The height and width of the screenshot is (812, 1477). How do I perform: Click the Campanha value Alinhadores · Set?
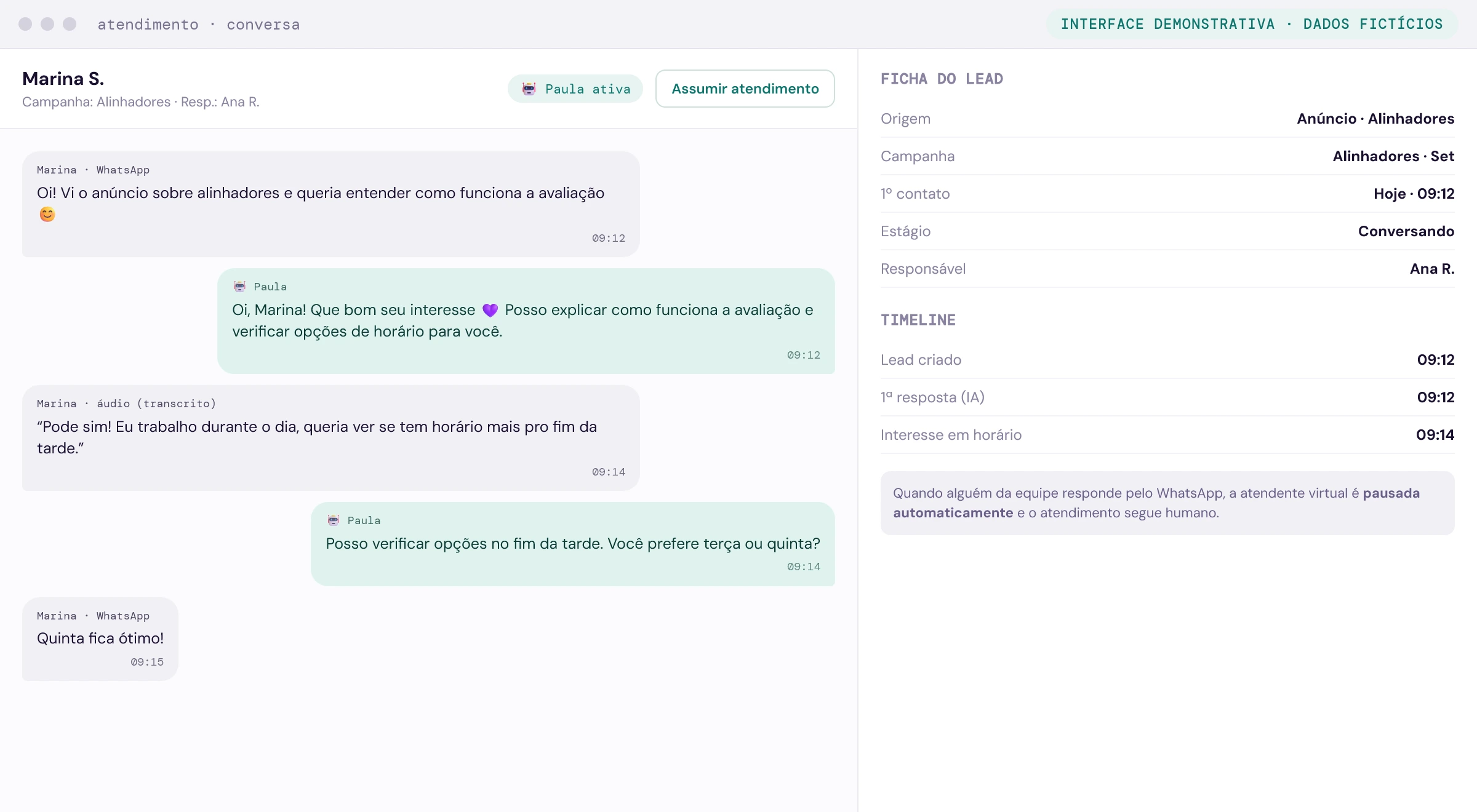coord(1393,156)
